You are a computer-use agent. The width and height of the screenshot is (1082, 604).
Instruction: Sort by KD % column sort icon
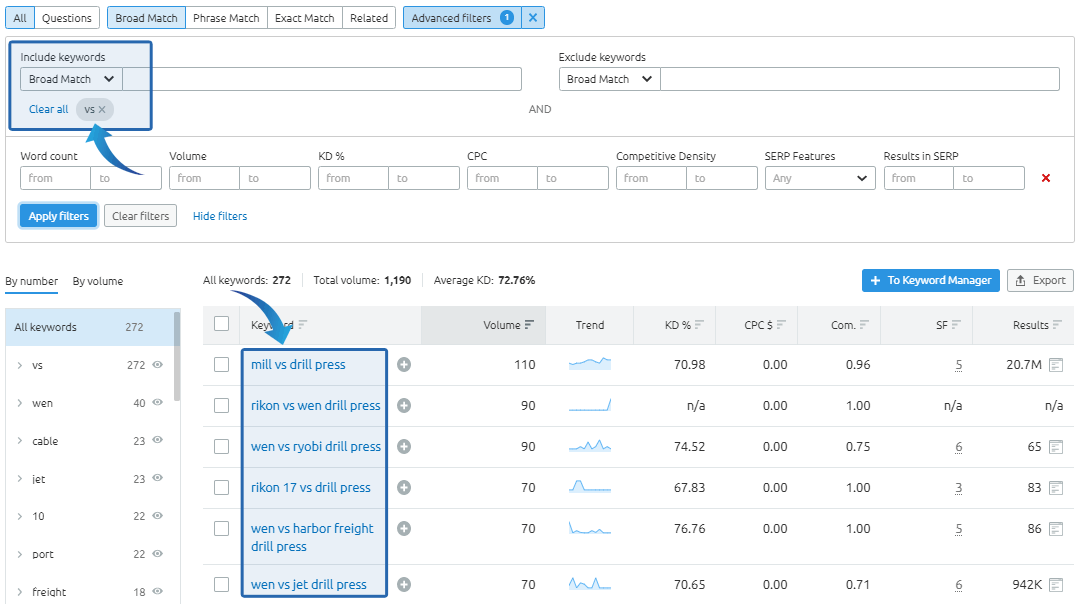[x=700, y=324]
